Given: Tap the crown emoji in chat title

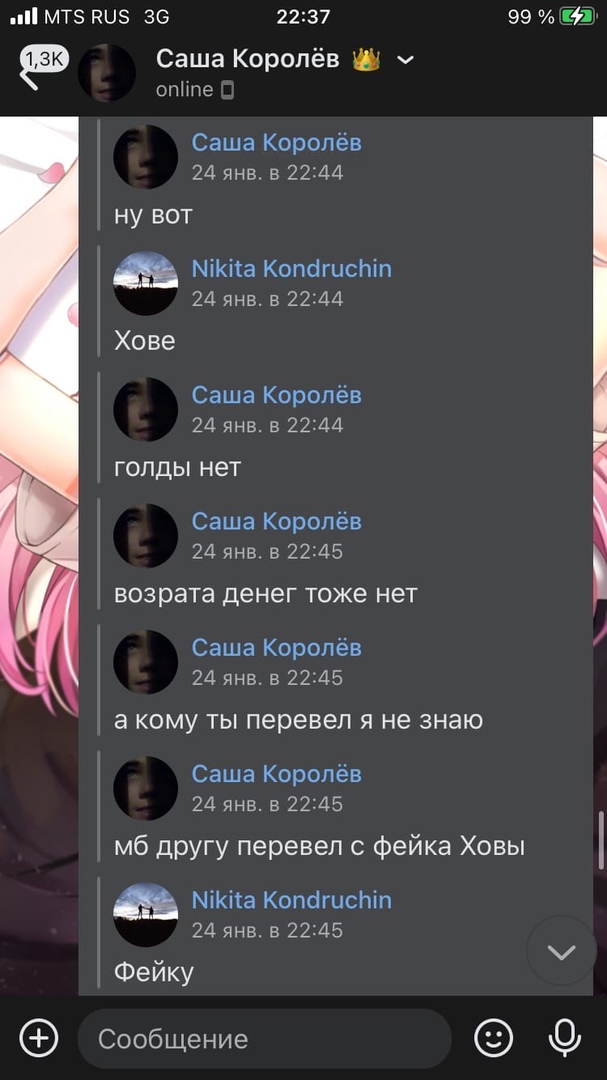Looking at the screenshot, I should coord(367,59).
